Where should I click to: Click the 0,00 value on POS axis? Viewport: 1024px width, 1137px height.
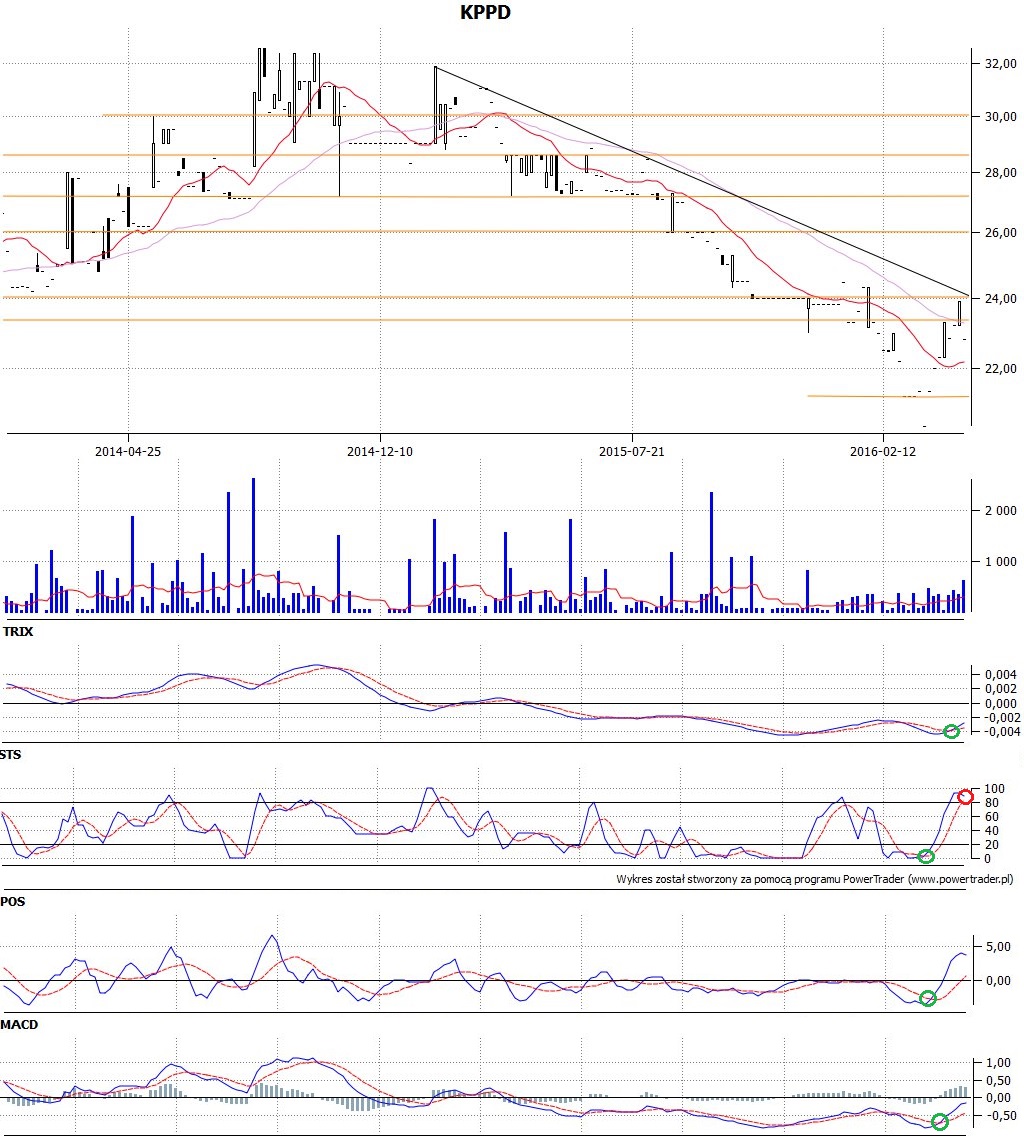tap(998, 980)
